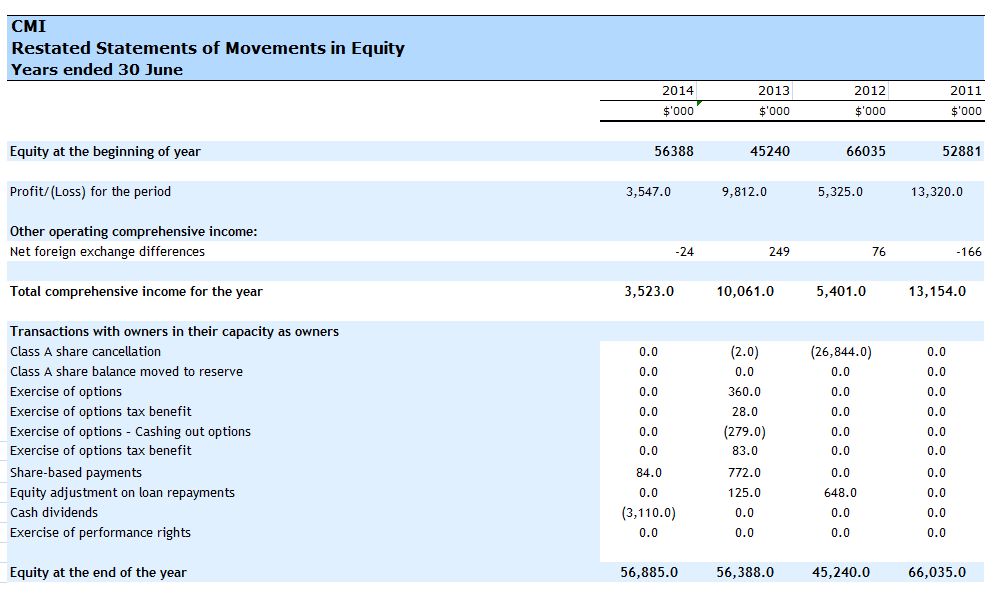Select 'Equity adjustment on loan repayments' label
Screen dimensions: 985x593
tap(122, 492)
